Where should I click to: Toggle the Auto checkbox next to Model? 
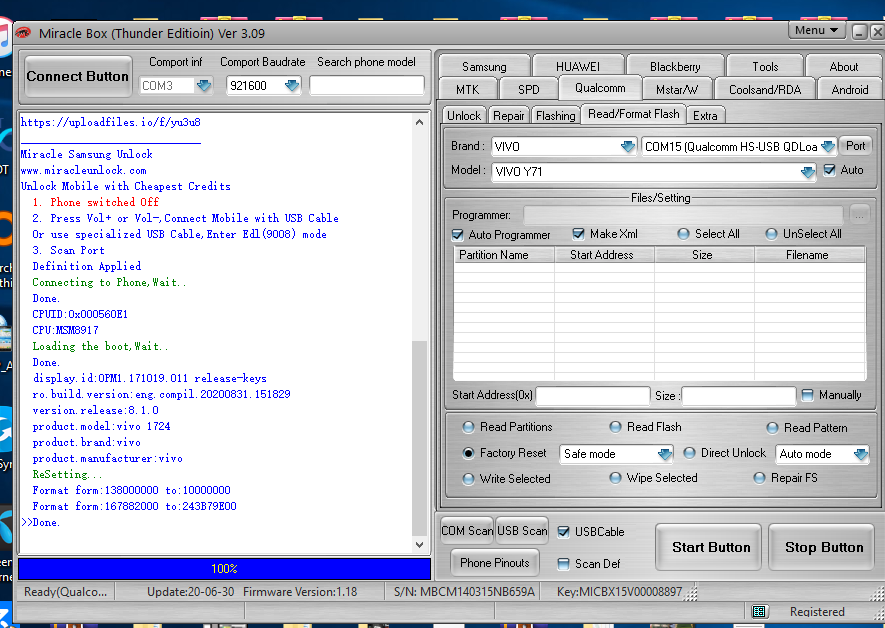tap(829, 170)
